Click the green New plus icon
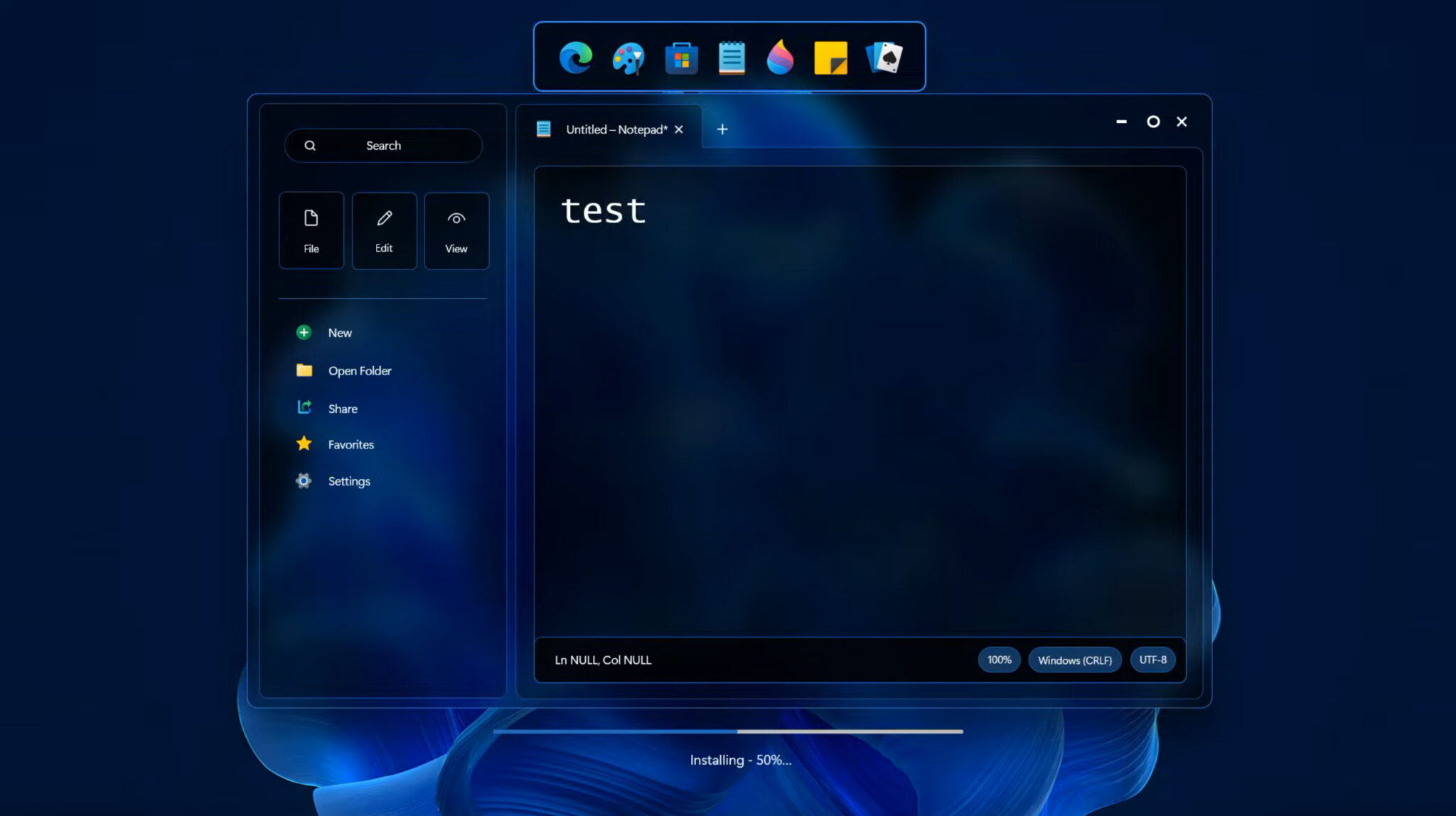The image size is (1456, 816). [x=304, y=332]
